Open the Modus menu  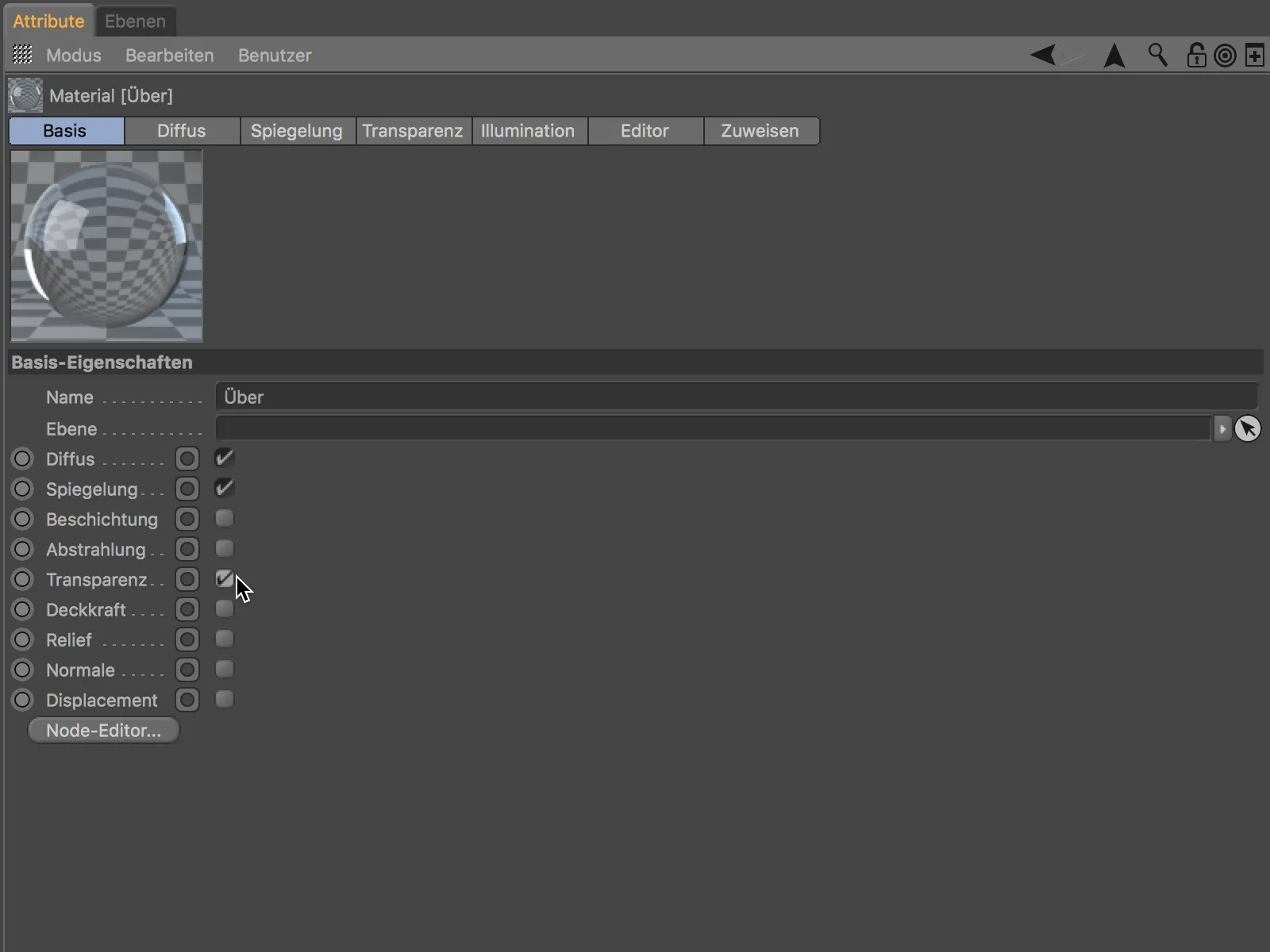click(x=73, y=56)
